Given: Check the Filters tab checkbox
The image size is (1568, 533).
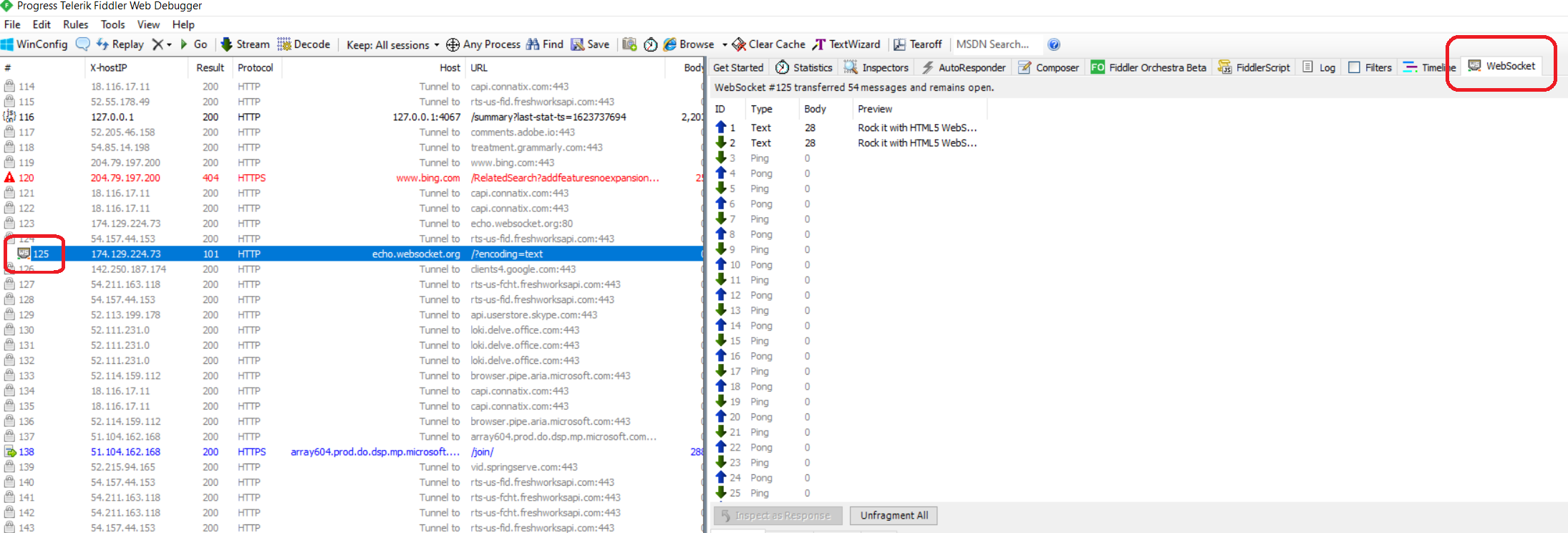Looking at the screenshot, I should [x=1354, y=67].
